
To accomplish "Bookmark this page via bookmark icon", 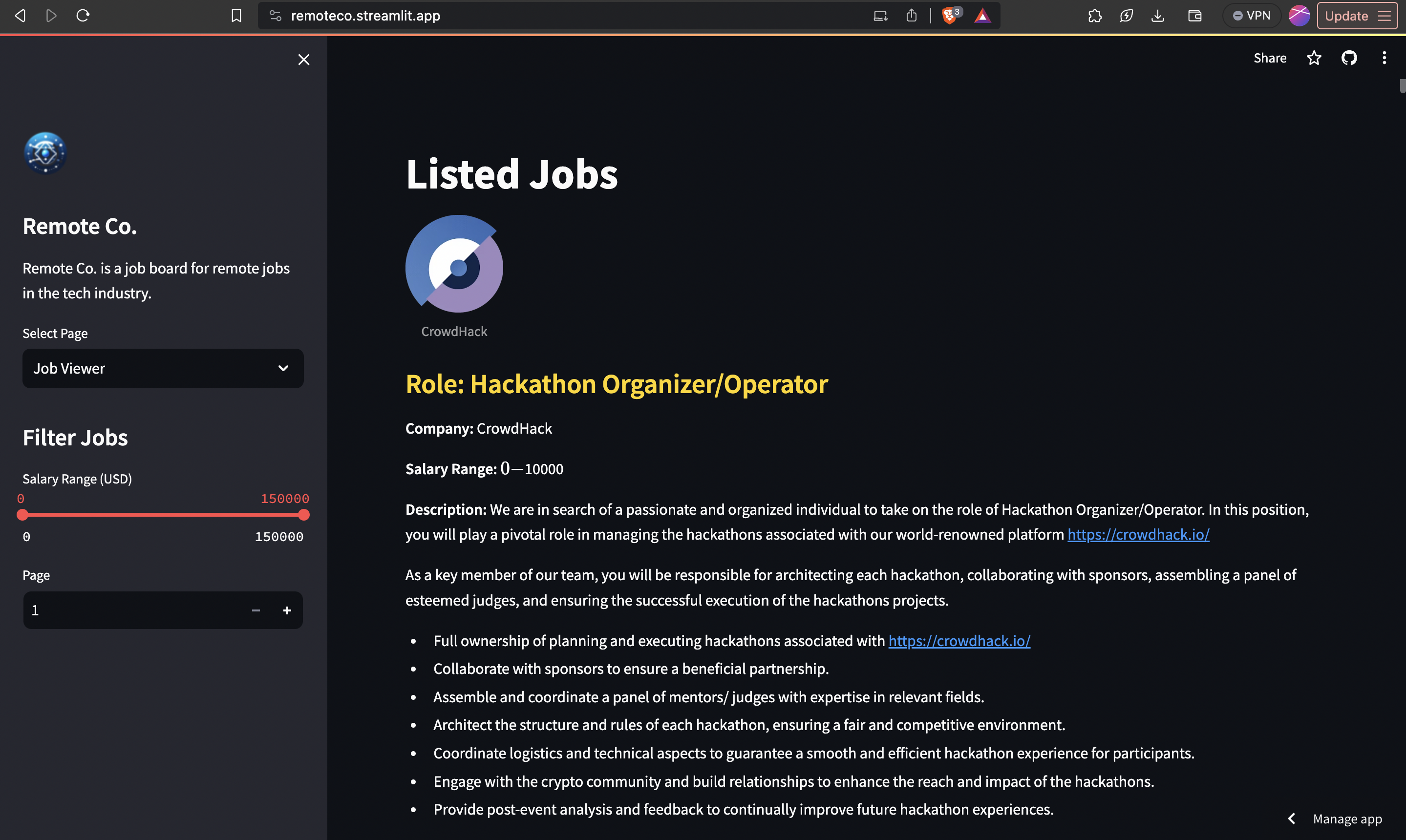I will click(x=236, y=16).
